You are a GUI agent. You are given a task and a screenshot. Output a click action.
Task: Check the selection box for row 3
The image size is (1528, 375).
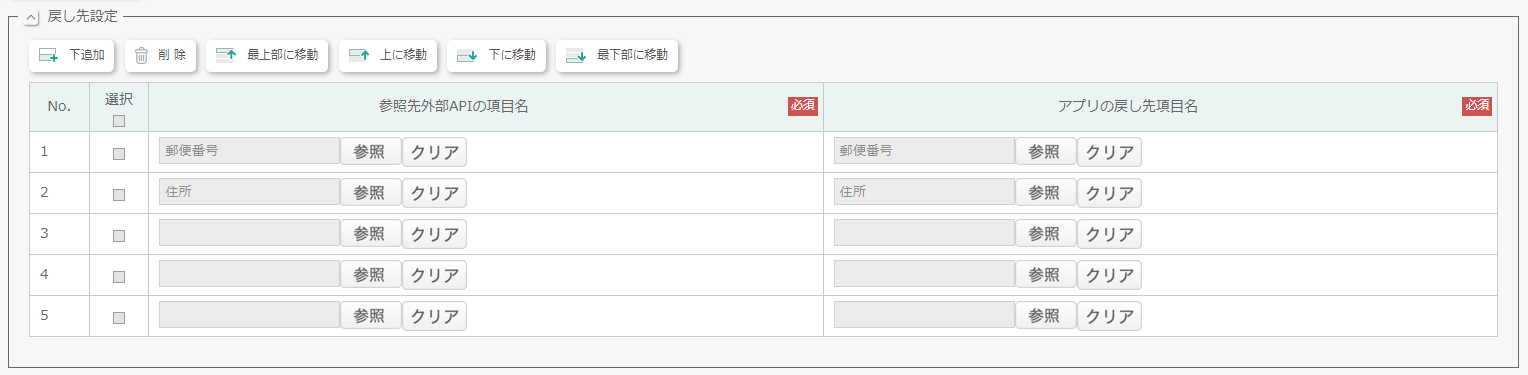point(119,236)
